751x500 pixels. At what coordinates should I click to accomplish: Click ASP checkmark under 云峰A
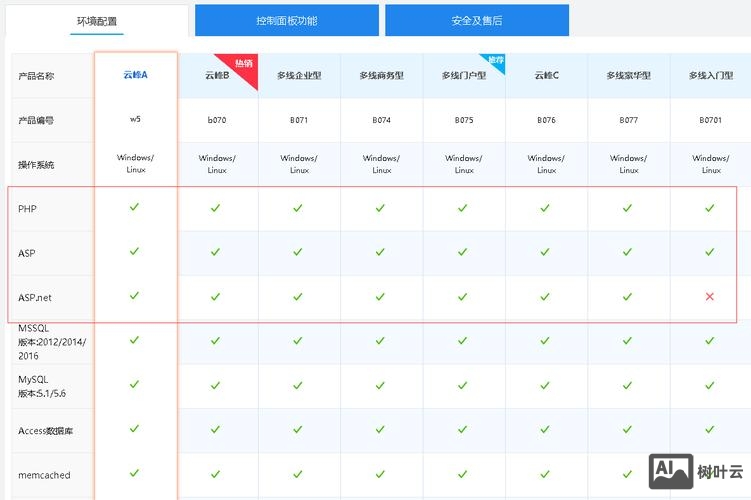[134, 251]
